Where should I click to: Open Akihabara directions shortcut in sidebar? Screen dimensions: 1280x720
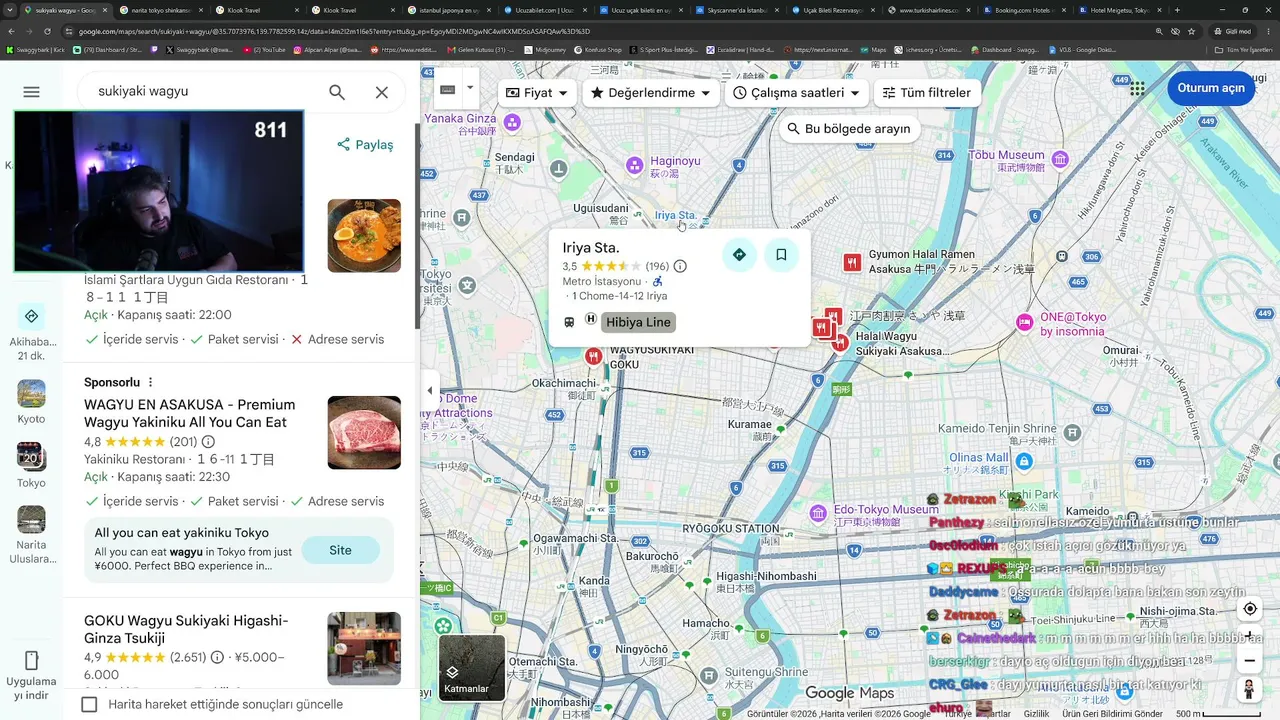coord(32,333)
